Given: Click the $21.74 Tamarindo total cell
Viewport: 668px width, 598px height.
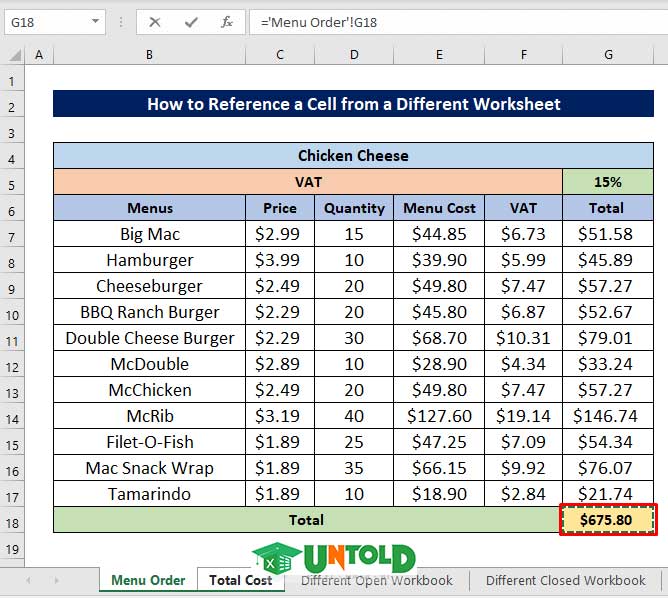Looking at the screenshot, I should point(608,494).
